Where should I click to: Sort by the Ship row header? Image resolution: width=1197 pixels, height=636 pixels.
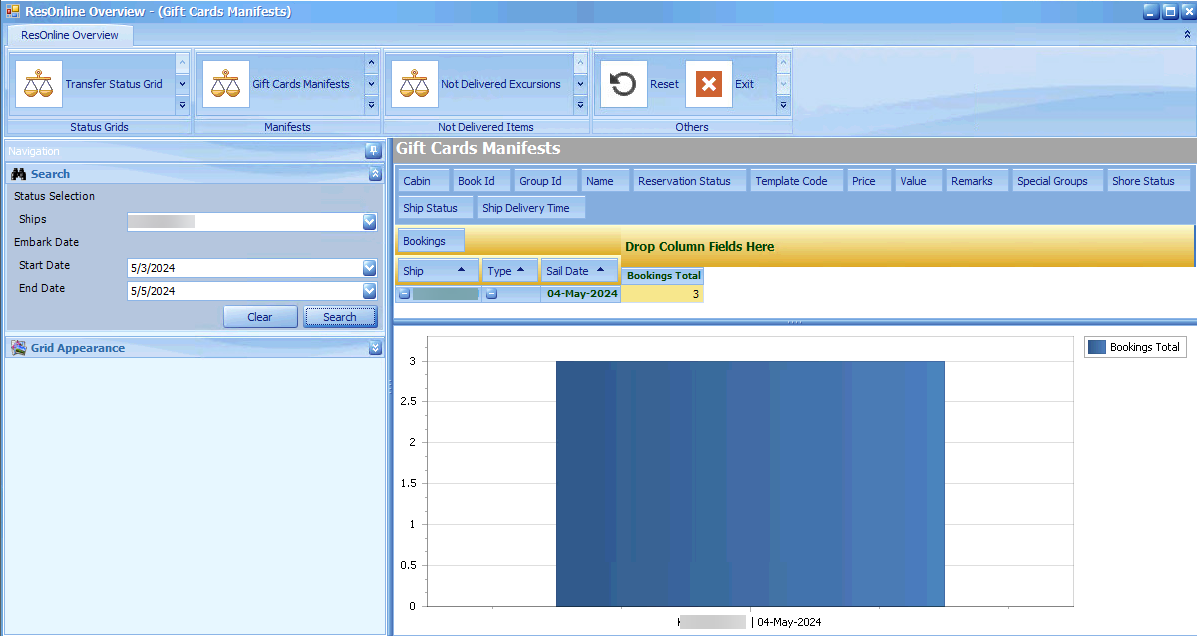click(x=438, y=271)
